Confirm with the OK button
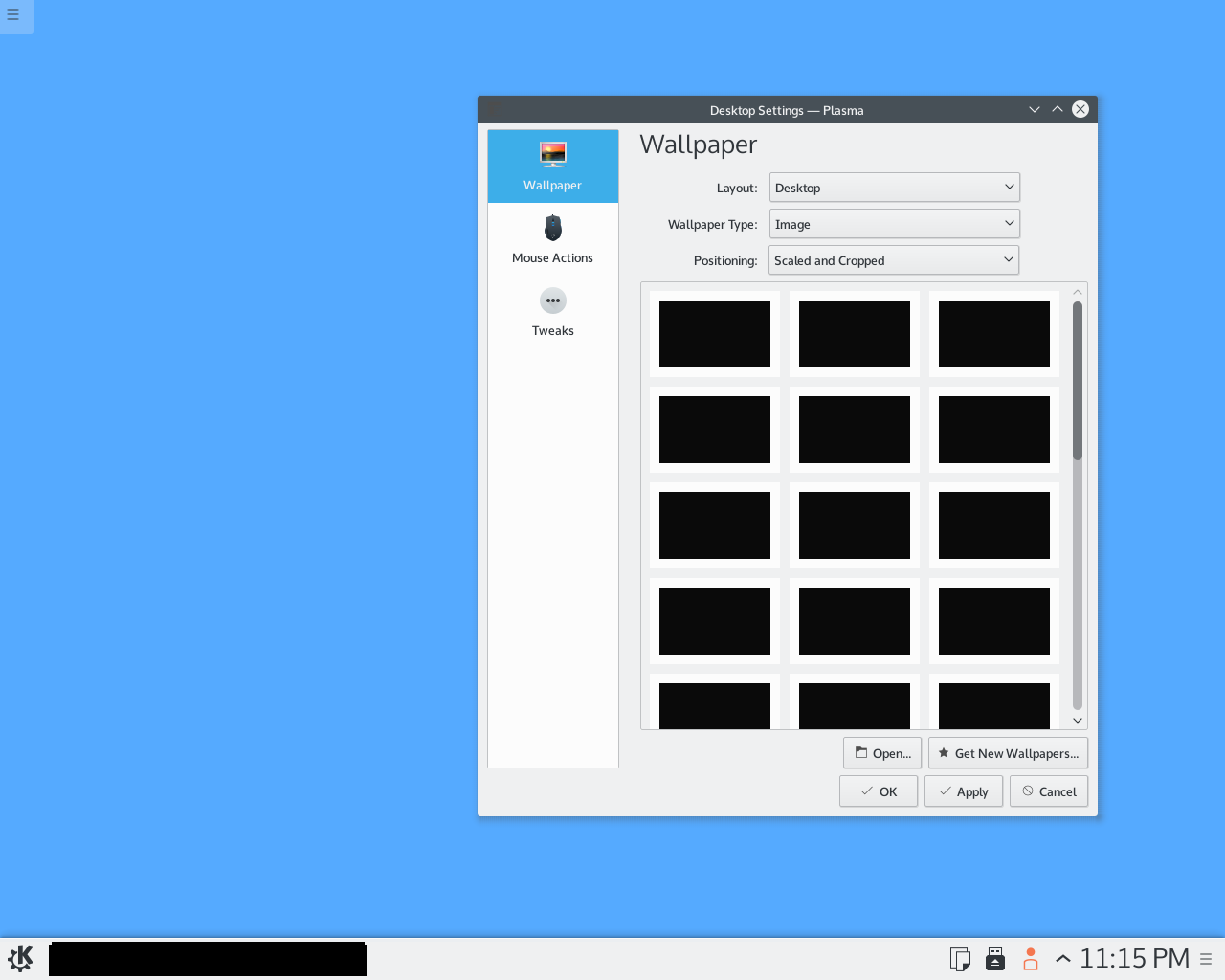This screenshot has width=1225, height=980. [879, 791]
